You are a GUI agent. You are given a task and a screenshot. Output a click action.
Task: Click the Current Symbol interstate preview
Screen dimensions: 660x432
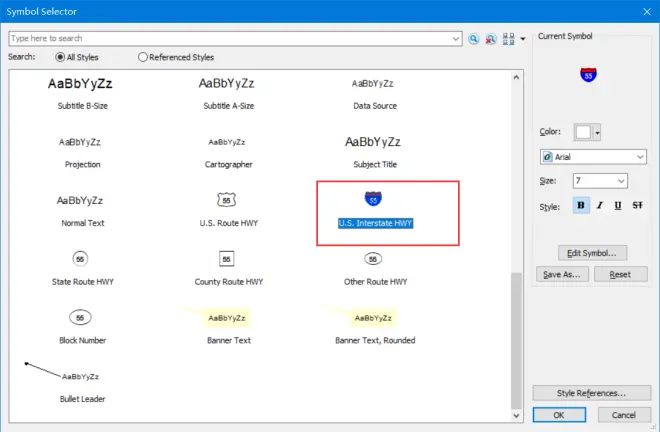tap(588, 75)
